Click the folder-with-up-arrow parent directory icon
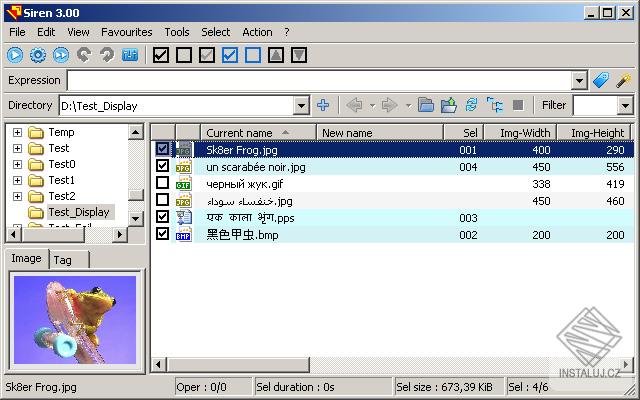640x400 pixels. (448, 105)
